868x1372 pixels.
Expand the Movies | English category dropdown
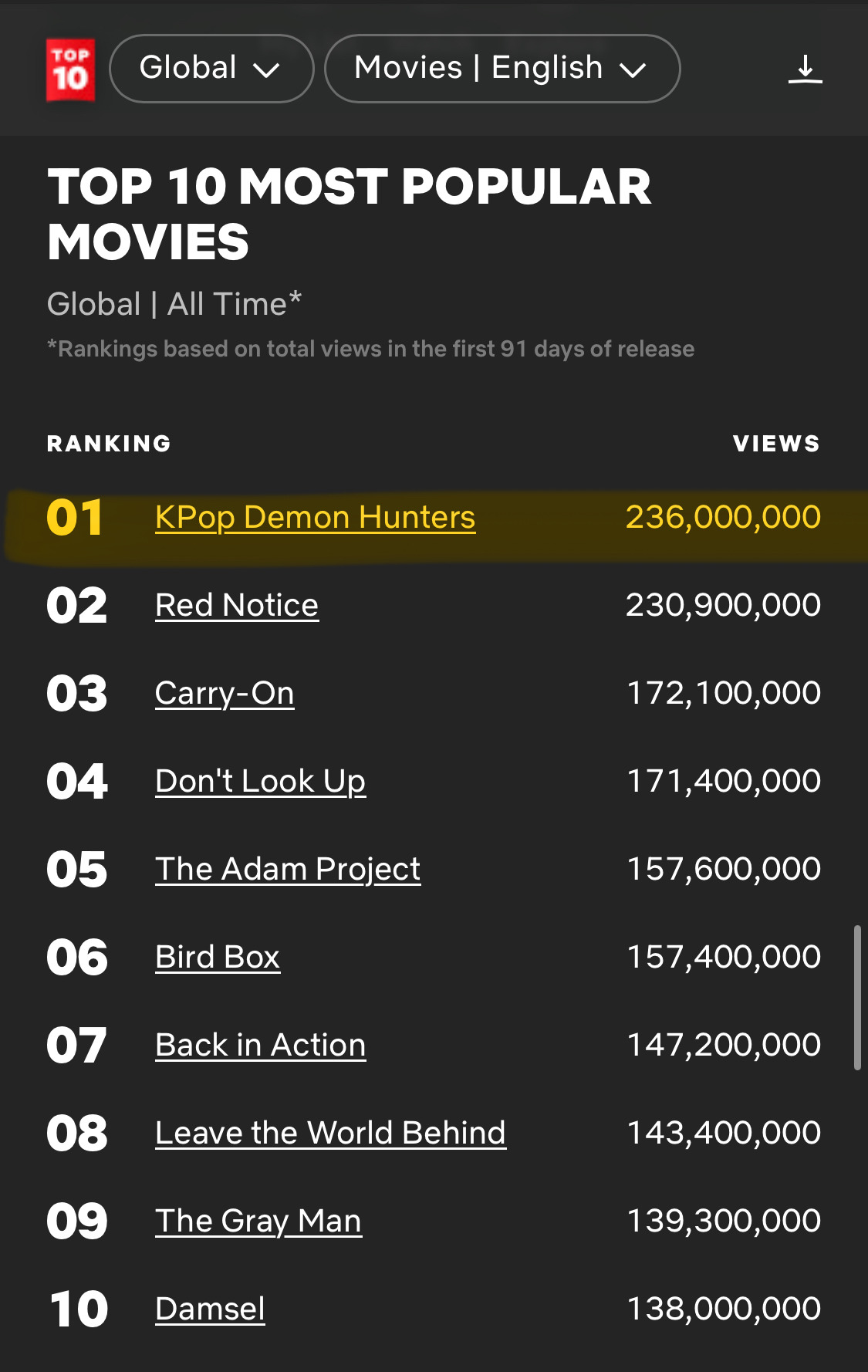tap(502, 69)
